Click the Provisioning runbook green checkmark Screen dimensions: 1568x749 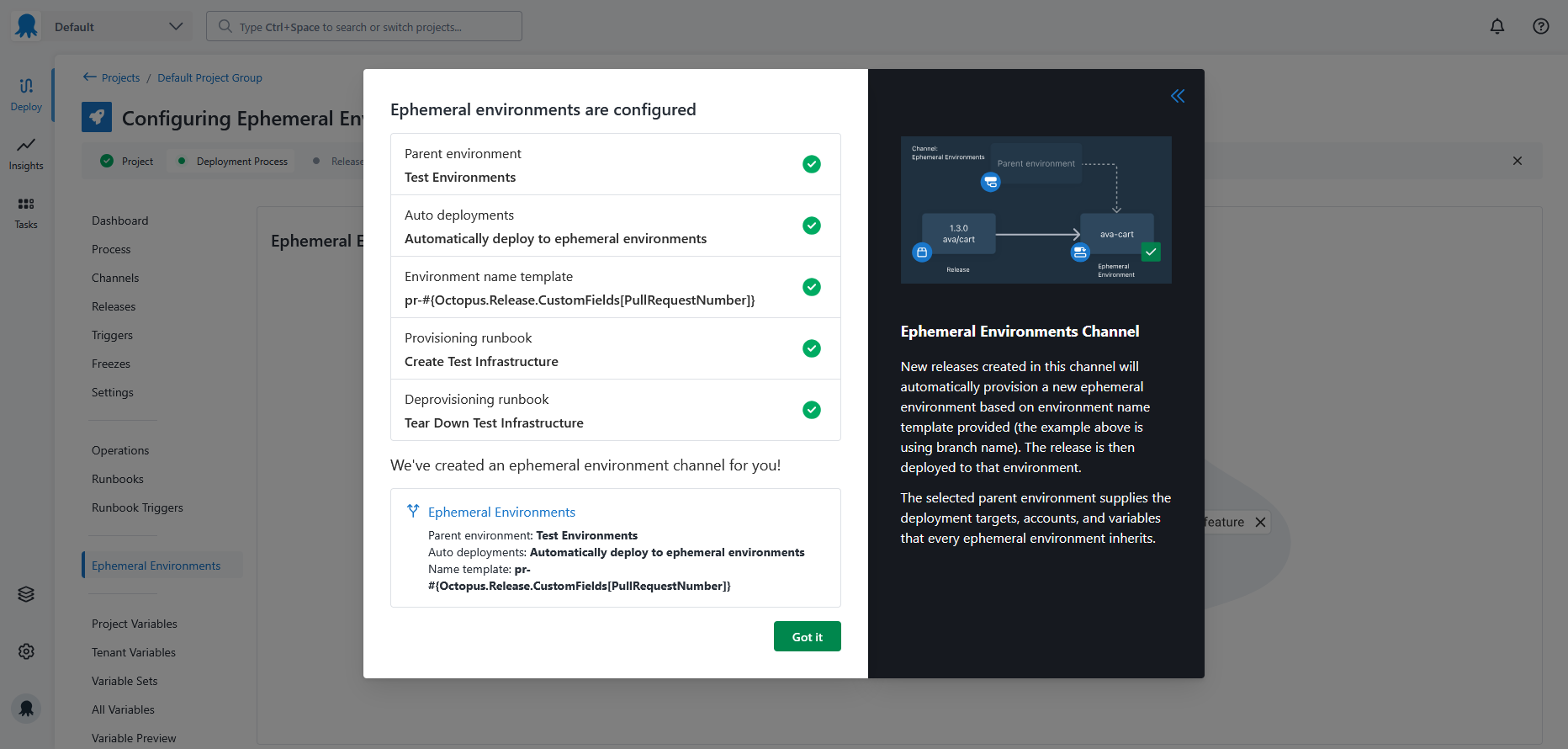click(812, 348)
